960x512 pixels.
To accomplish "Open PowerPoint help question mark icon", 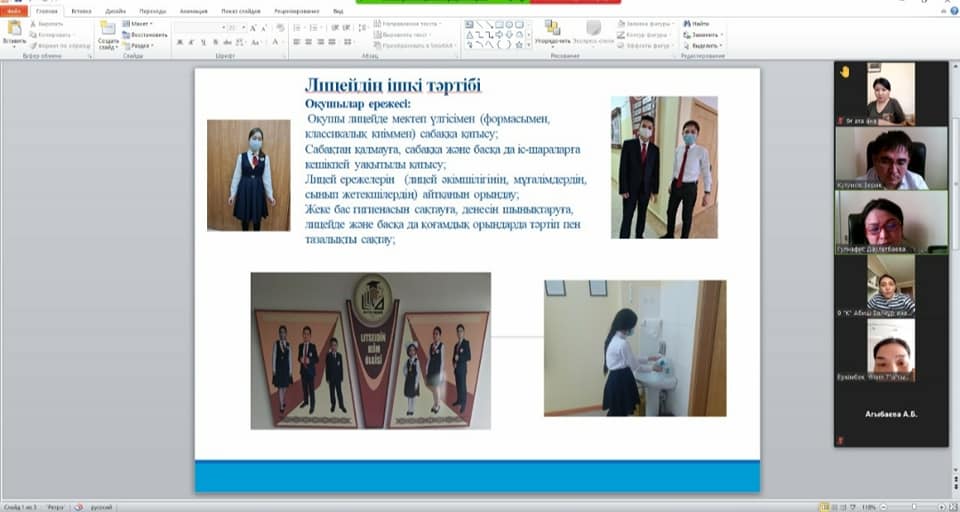I will point(950,11).
